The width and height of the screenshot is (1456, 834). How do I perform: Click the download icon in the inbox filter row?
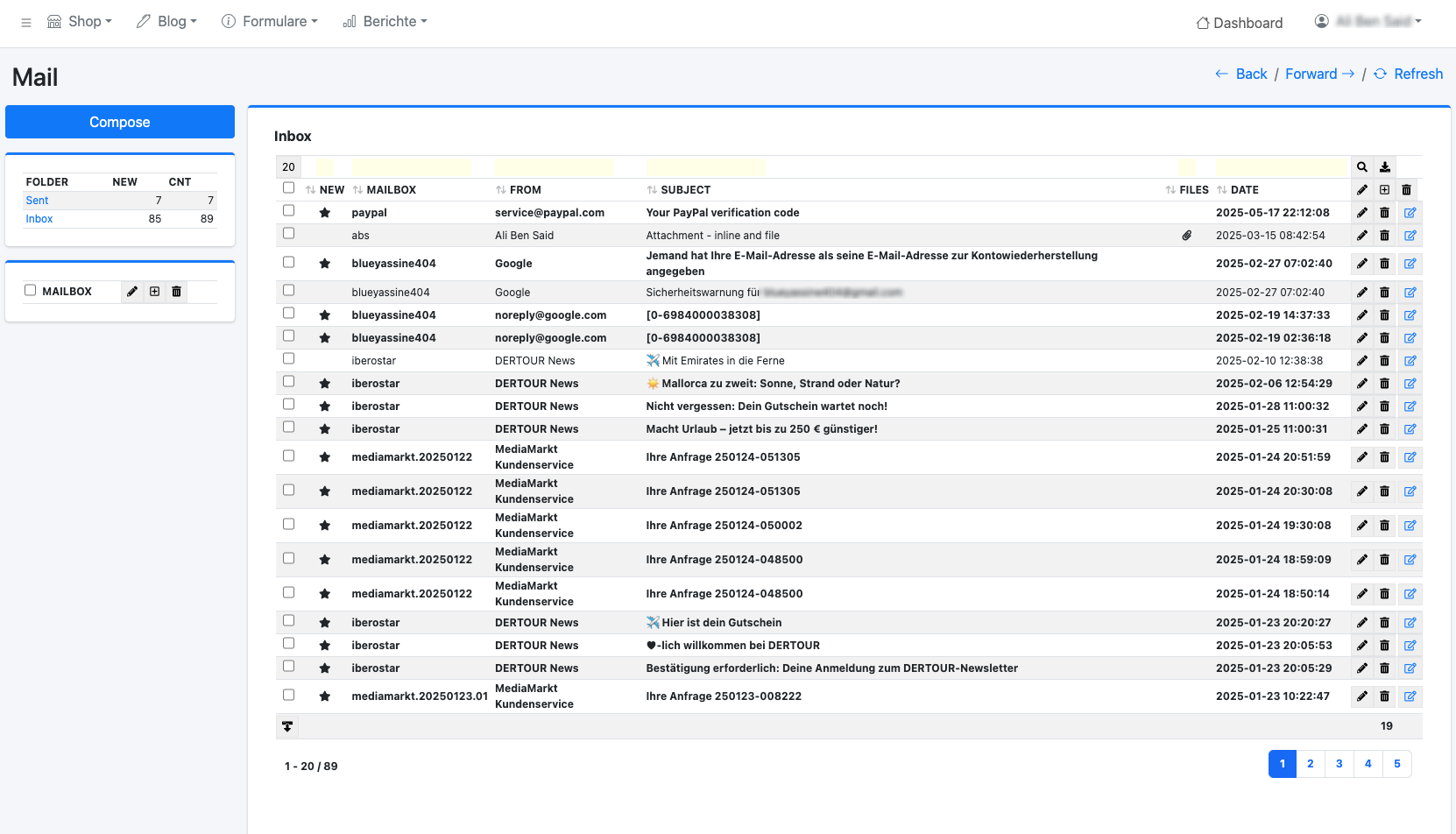pyautogui.click(x=1385, y=167)
